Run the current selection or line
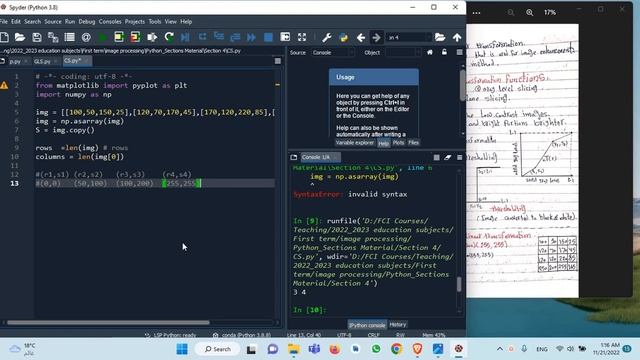640x360 pixels. [152, 38]
